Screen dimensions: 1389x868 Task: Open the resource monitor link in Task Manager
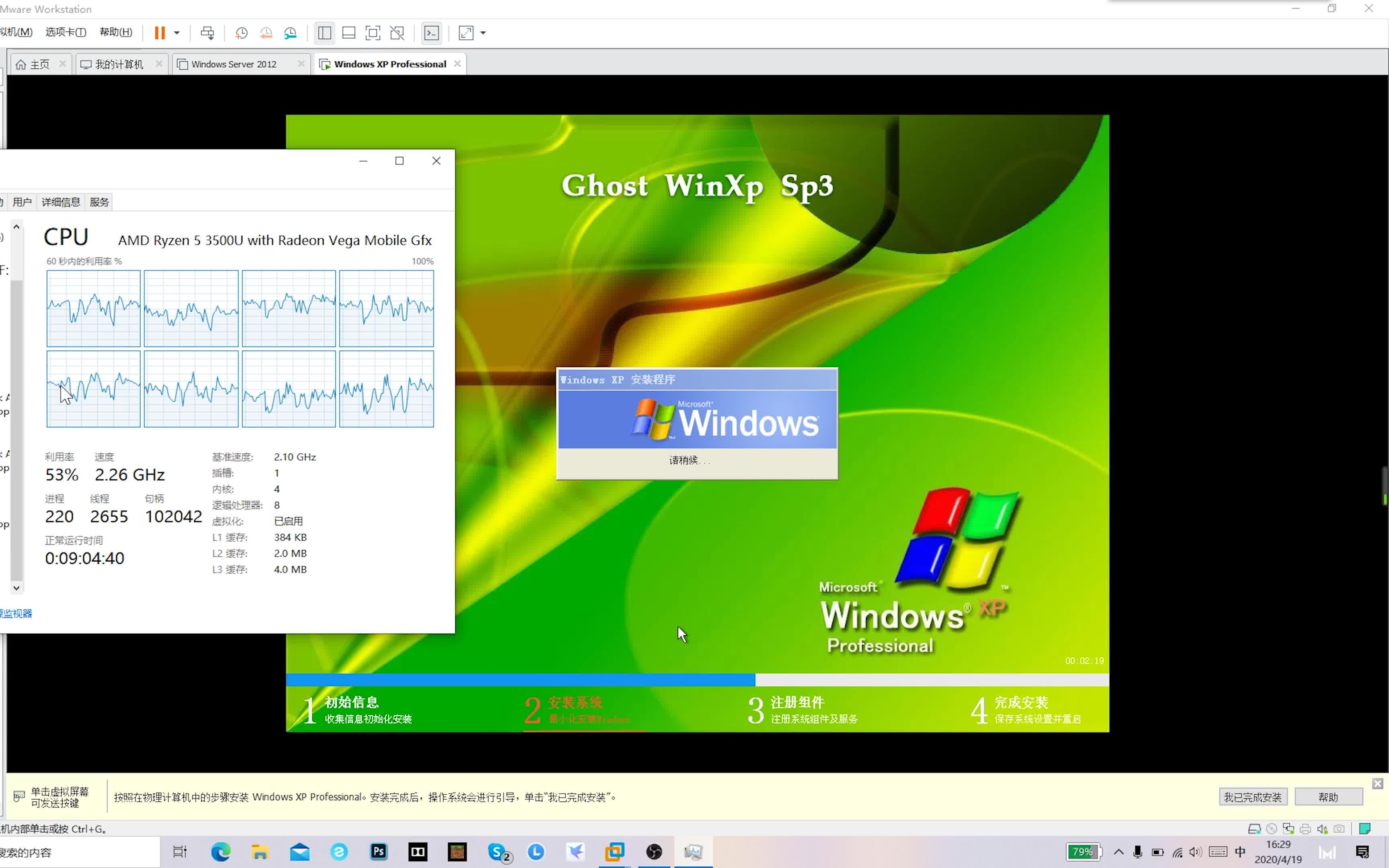click(16, 614)
